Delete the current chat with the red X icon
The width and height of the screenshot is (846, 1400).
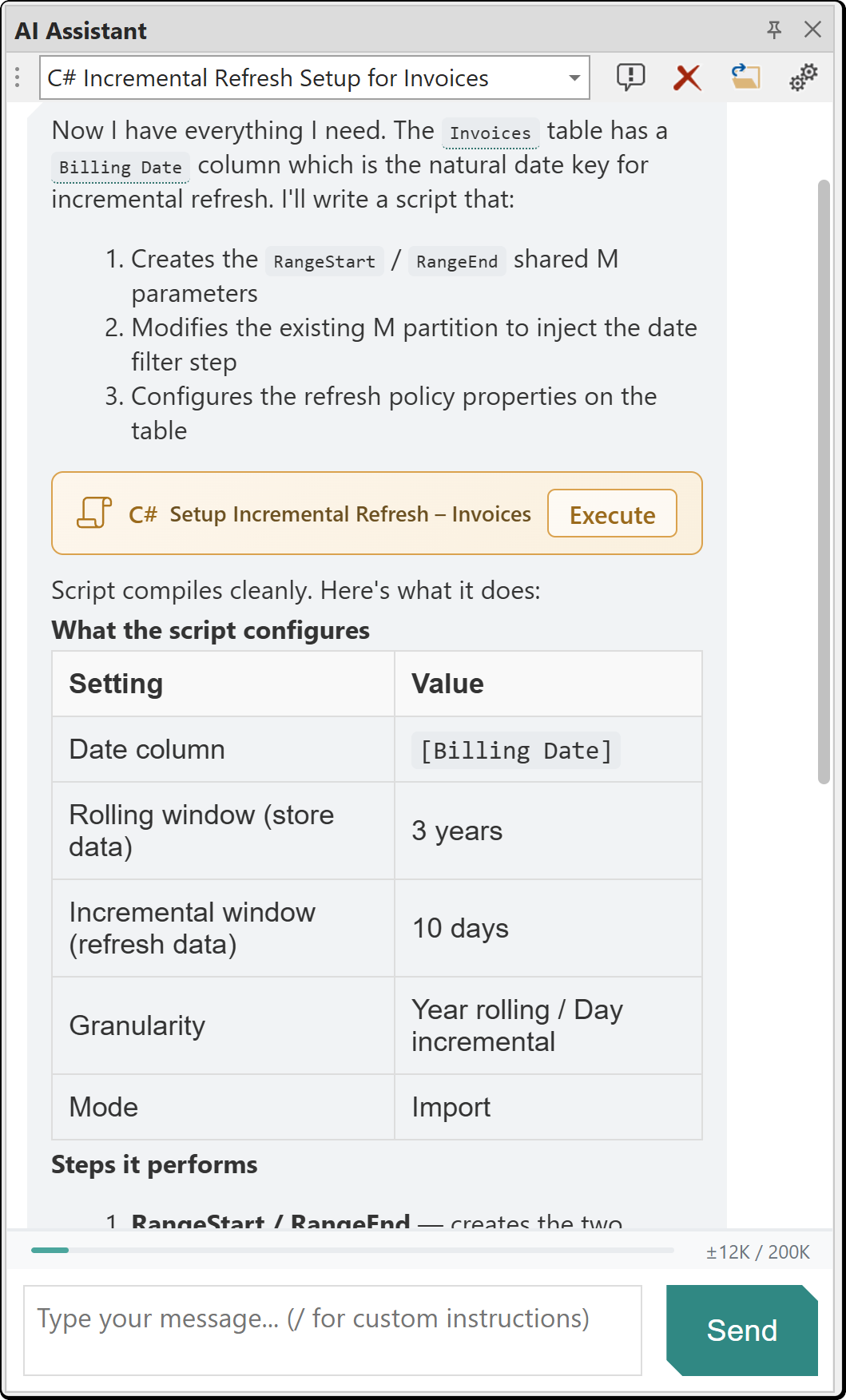tap(687, 77)
